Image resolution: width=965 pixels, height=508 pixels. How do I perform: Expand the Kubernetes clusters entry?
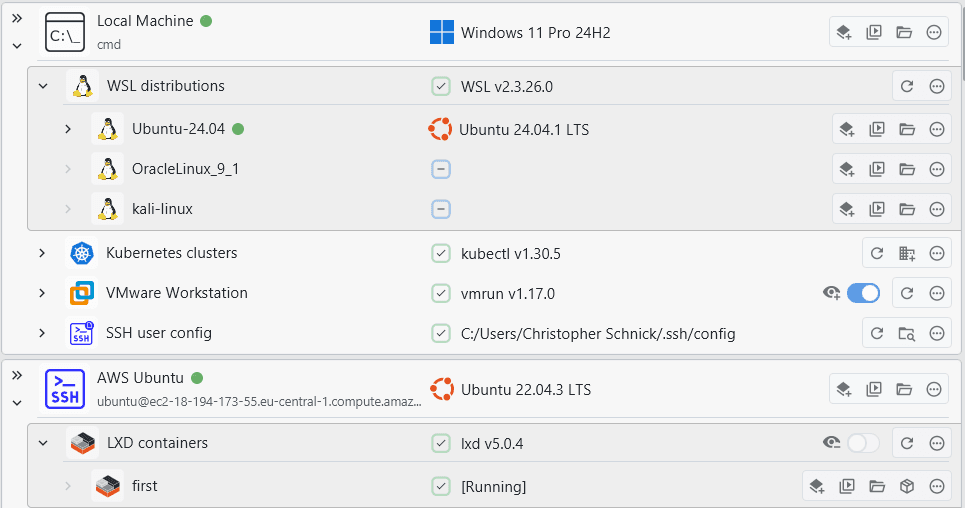coord(42,253)
